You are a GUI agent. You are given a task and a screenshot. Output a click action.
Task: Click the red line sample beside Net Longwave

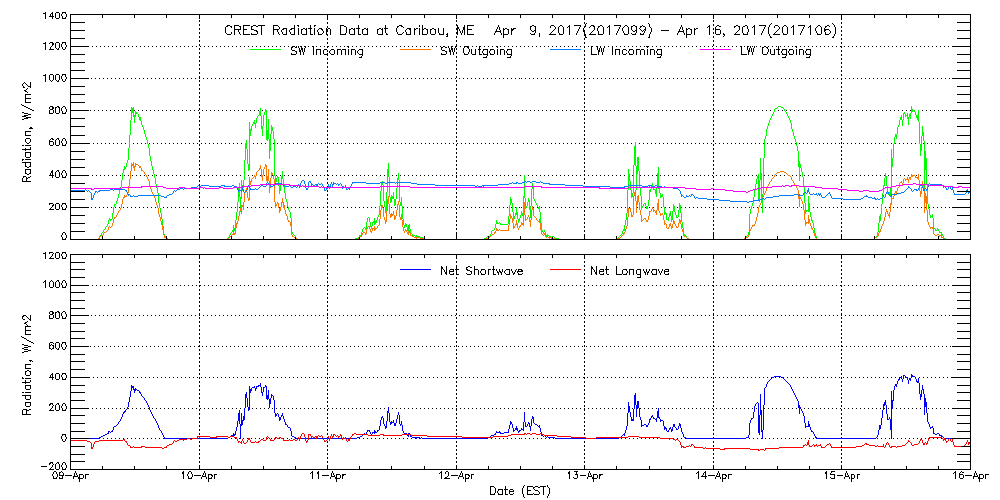[568, 270]
